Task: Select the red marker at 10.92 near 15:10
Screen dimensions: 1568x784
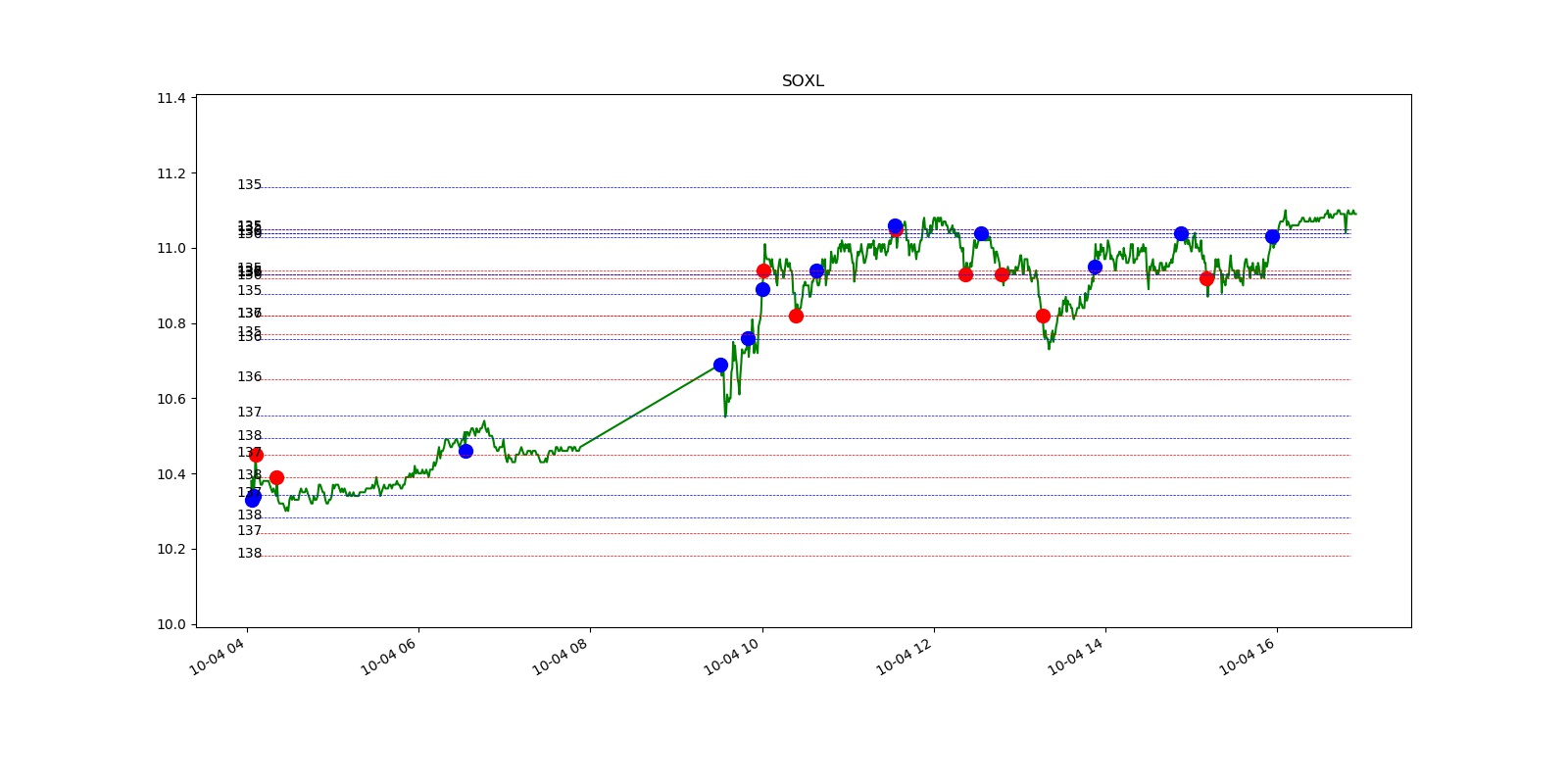Action: click(1206, 278)
